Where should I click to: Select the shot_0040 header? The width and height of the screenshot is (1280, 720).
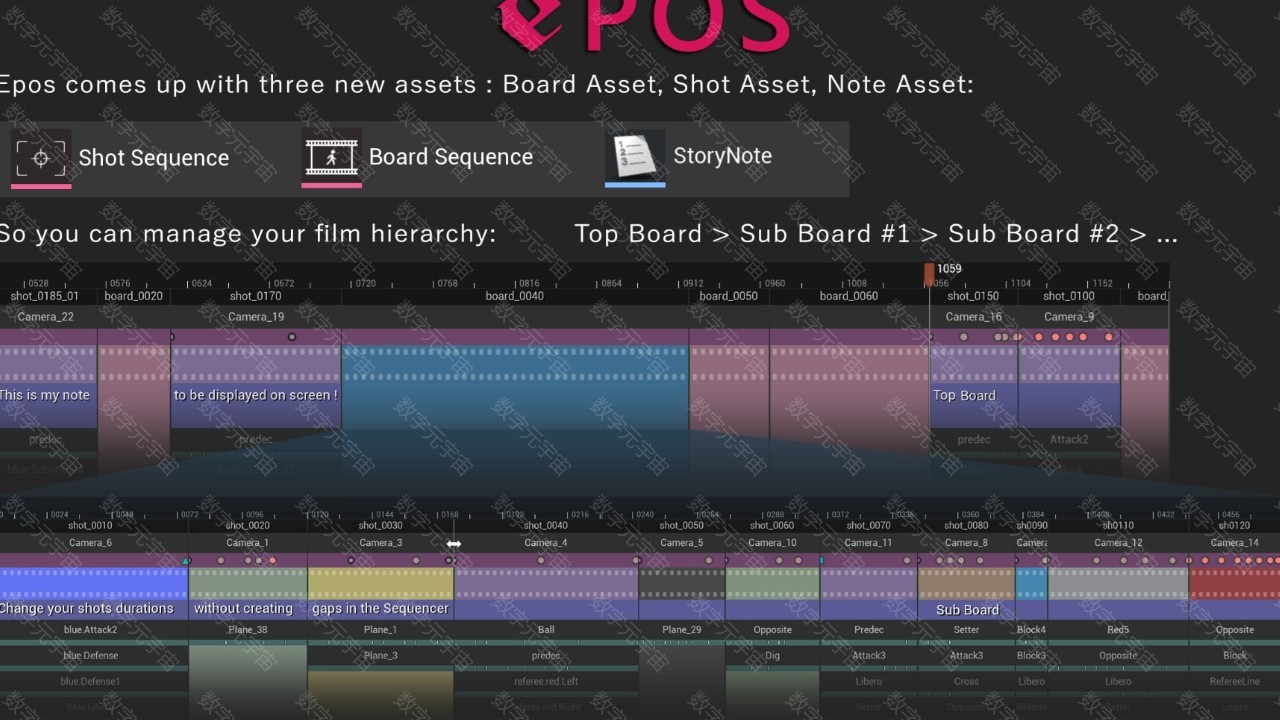546,525
